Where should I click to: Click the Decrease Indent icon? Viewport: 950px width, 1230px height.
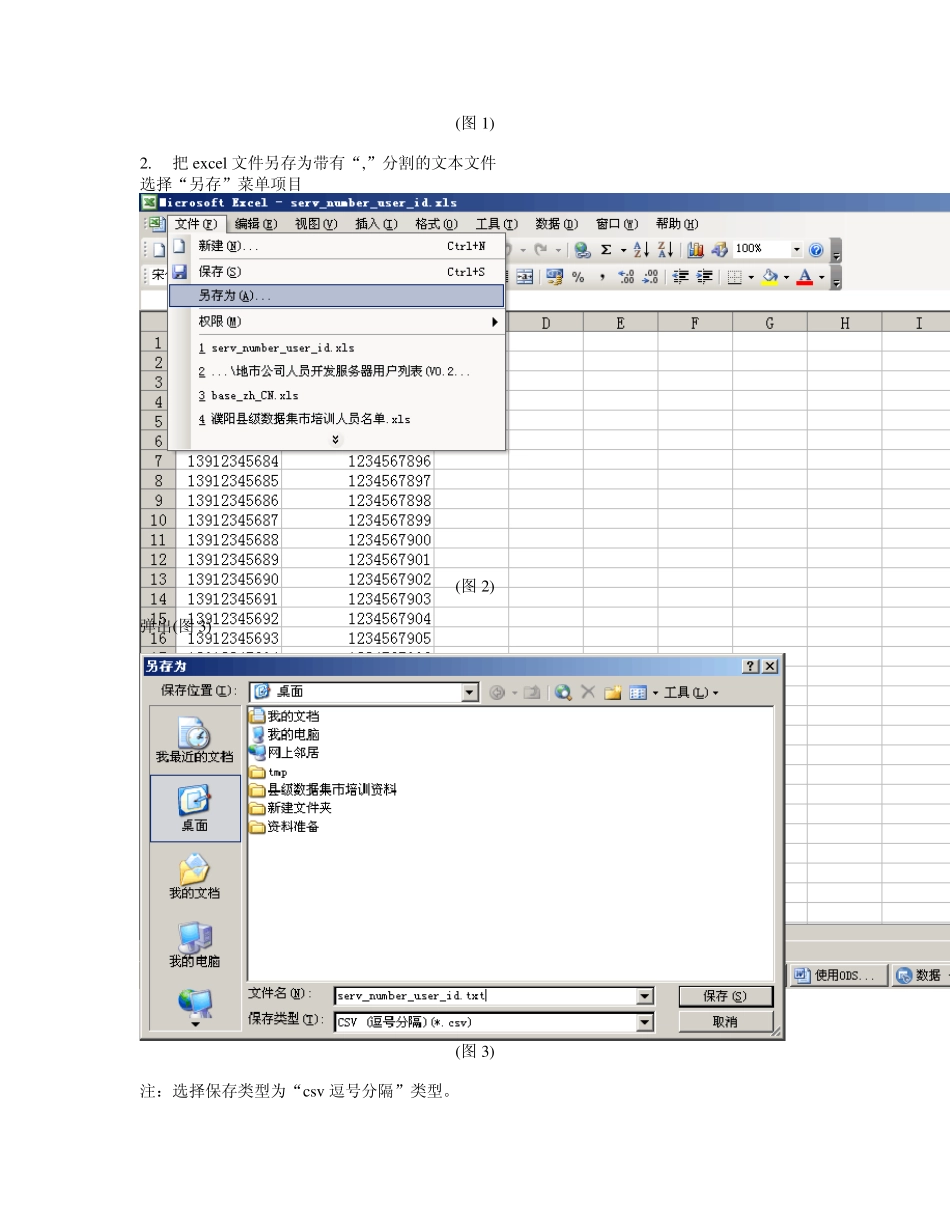[681, 277]
